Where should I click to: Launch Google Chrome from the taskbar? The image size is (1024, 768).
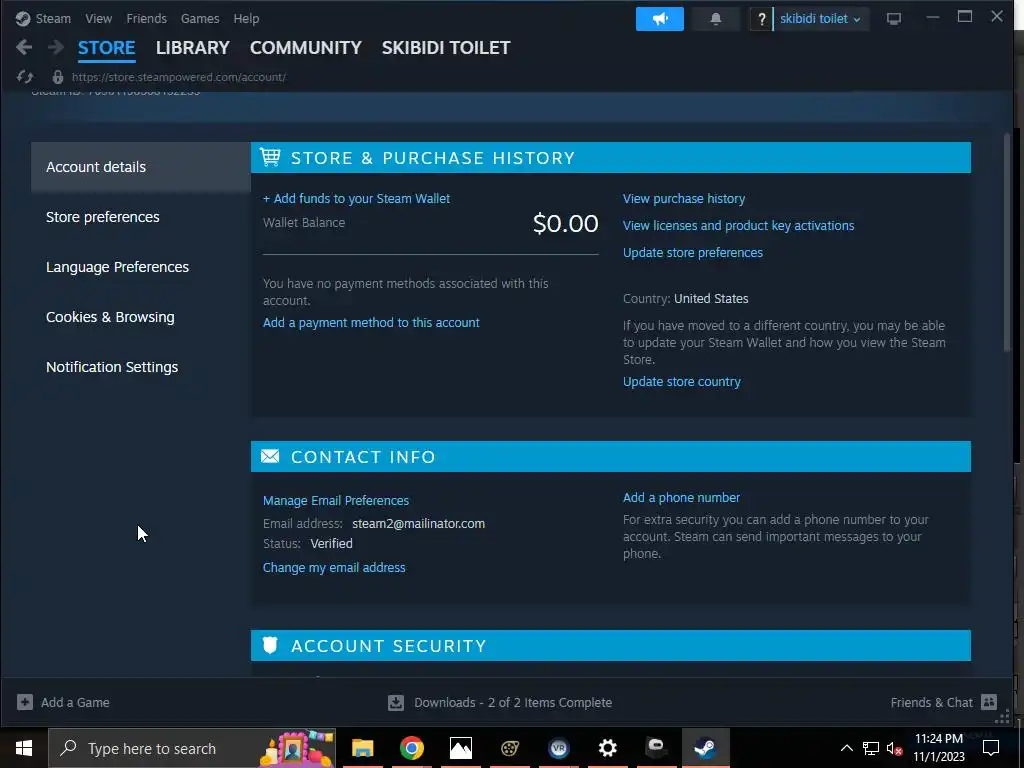point(411,748)
